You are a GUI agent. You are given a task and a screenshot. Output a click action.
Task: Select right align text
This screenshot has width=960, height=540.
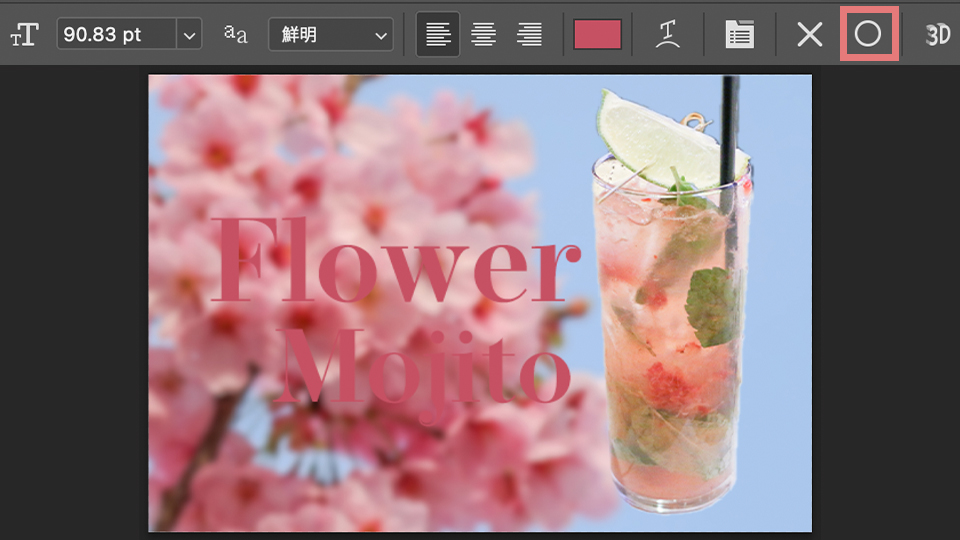tap(529, 35)
